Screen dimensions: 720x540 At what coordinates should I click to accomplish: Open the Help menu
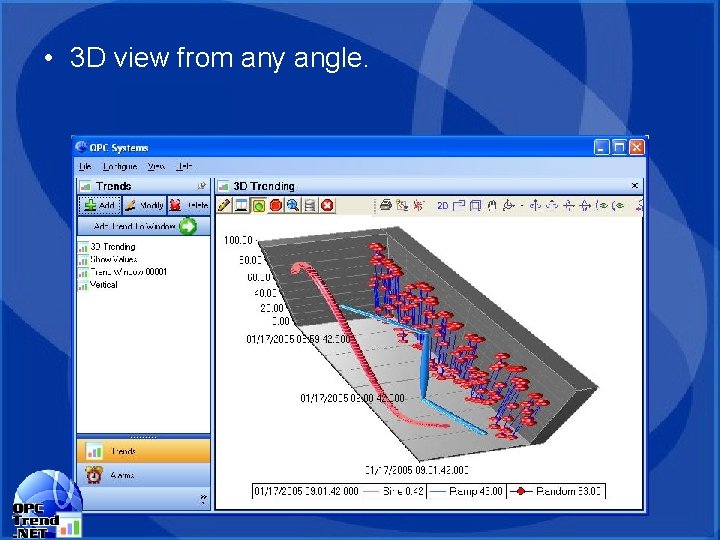184,166
